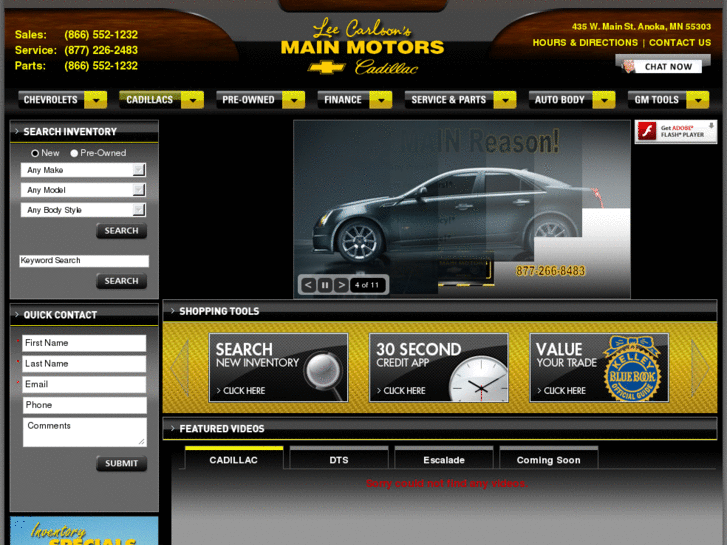Expand the Chevrolets menu arrow
The height and width of the screenshot is (545, 727).
(x=96, y=100)
